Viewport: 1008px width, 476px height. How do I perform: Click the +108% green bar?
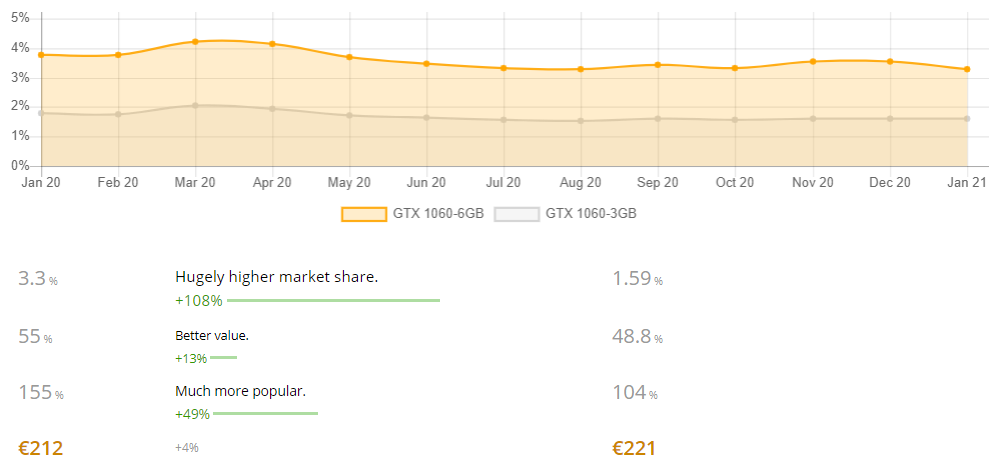pos(333,300)
